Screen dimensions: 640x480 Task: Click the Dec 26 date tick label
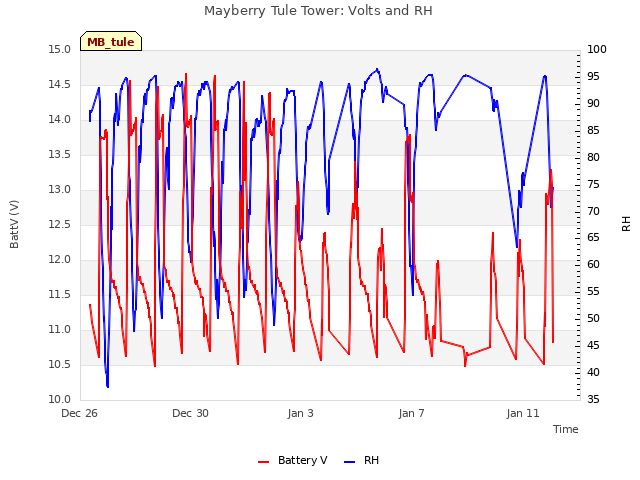(80, 413)
